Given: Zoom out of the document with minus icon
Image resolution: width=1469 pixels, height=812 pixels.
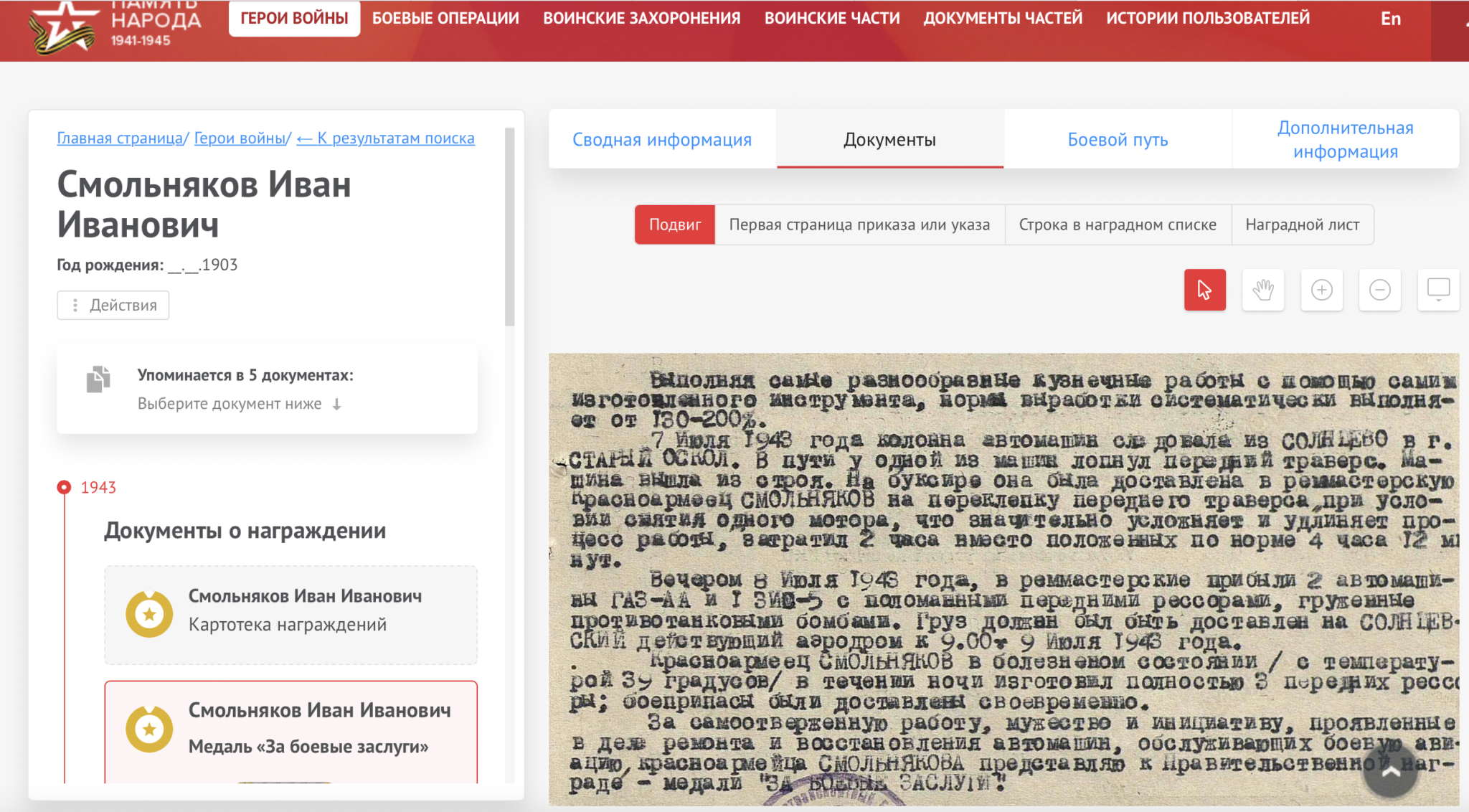Looking at the screenshot, I should (x=1379, y=290).
